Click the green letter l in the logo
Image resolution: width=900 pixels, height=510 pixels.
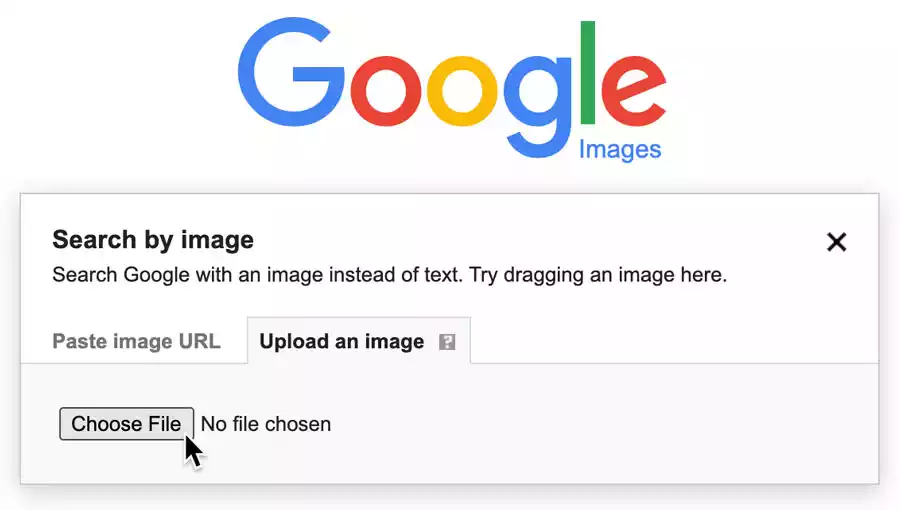pos(588,68)
